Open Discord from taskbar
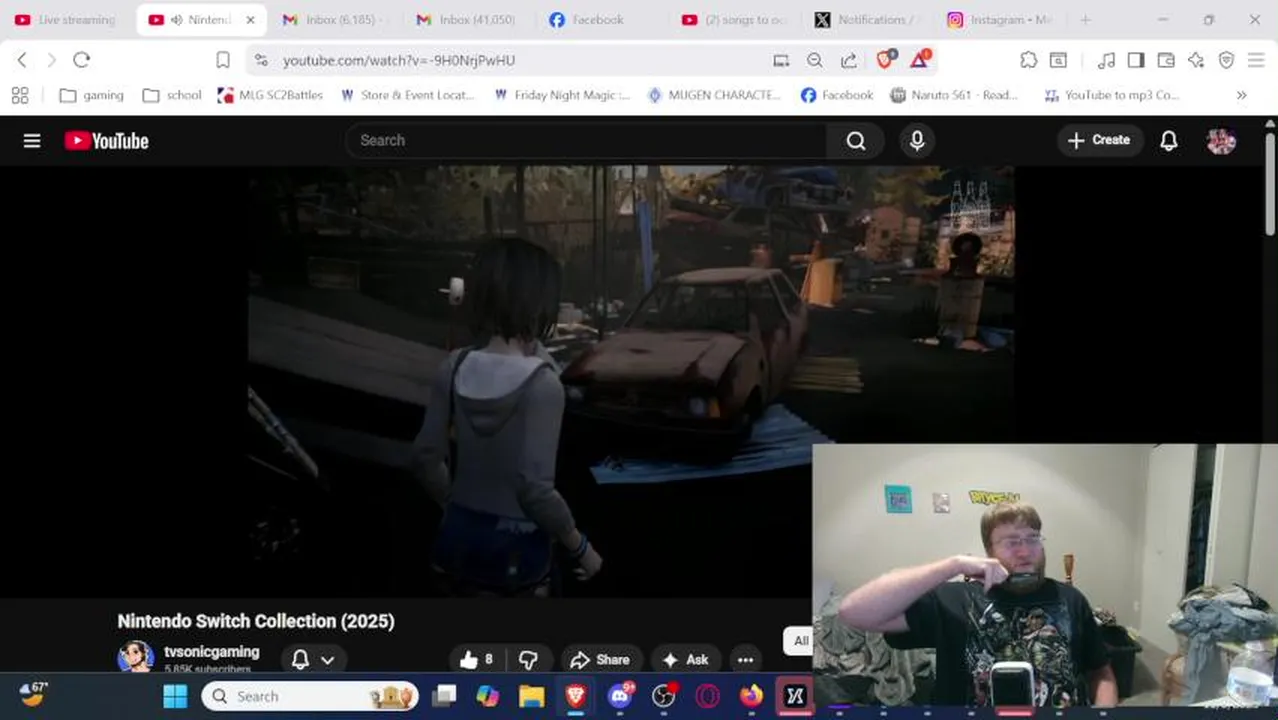1278x720 pixels. click(620, 696)
